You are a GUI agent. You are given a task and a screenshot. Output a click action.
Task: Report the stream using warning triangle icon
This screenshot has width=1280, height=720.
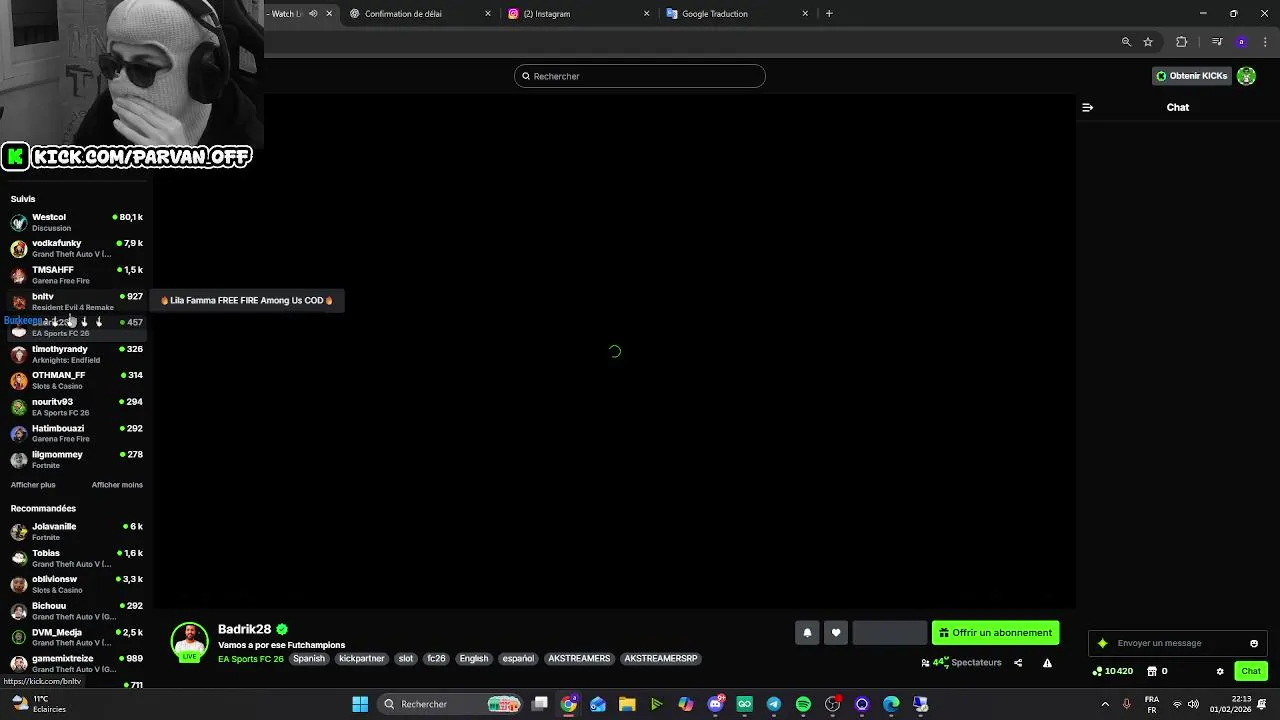coord(1047,663)
